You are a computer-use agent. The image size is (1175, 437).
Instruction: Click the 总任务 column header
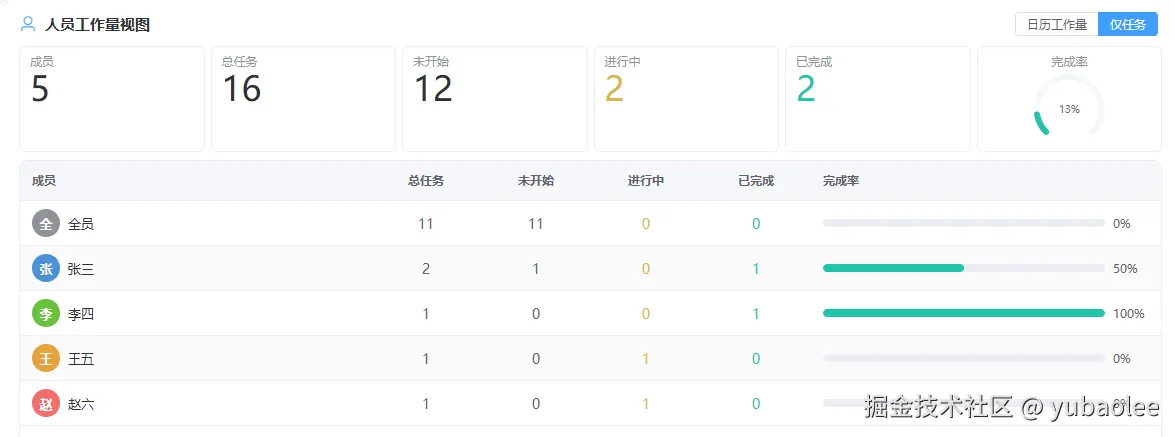(x=426, y=181)
